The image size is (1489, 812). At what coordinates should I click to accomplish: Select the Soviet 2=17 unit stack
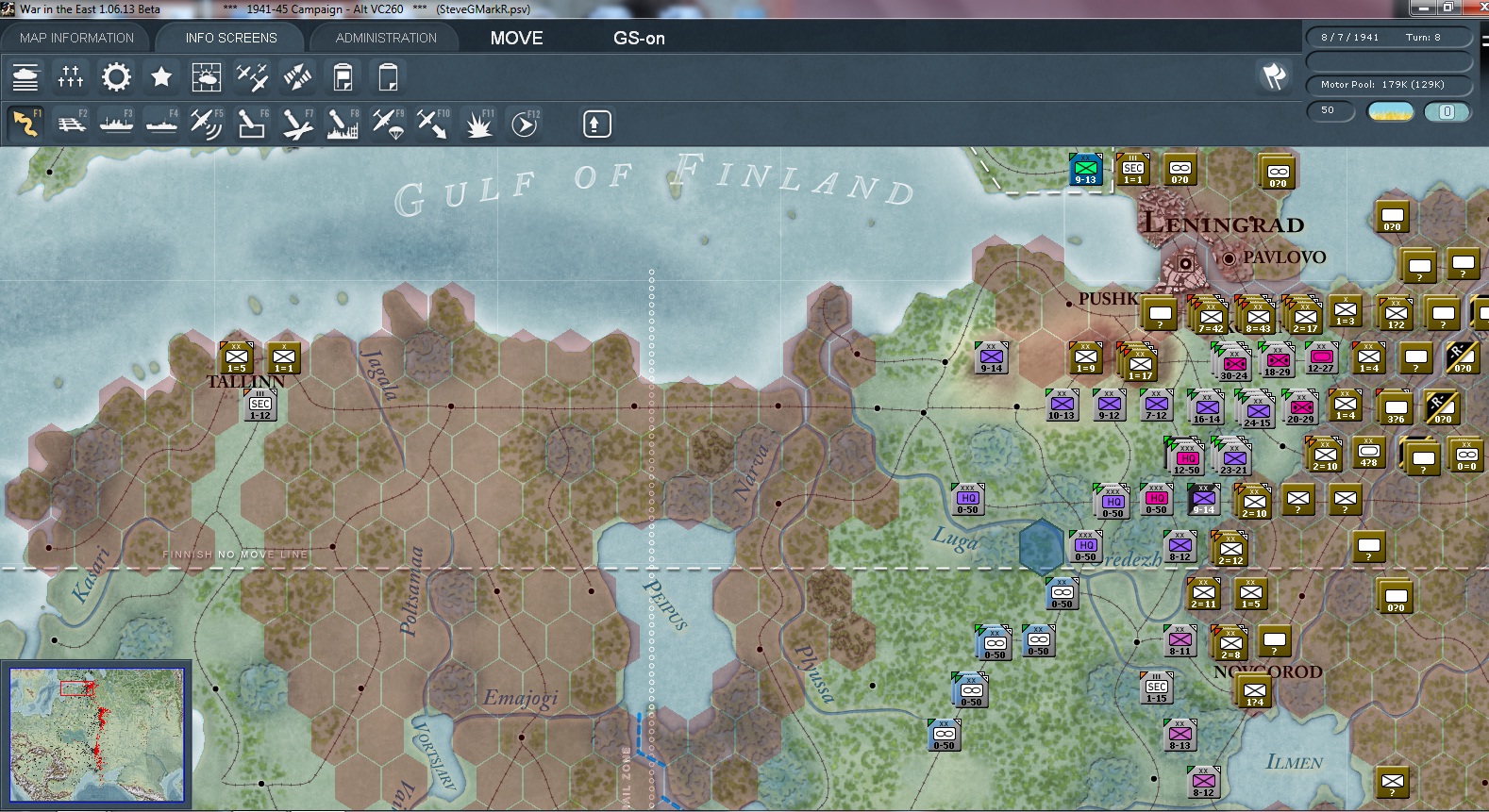[1304, 316]
